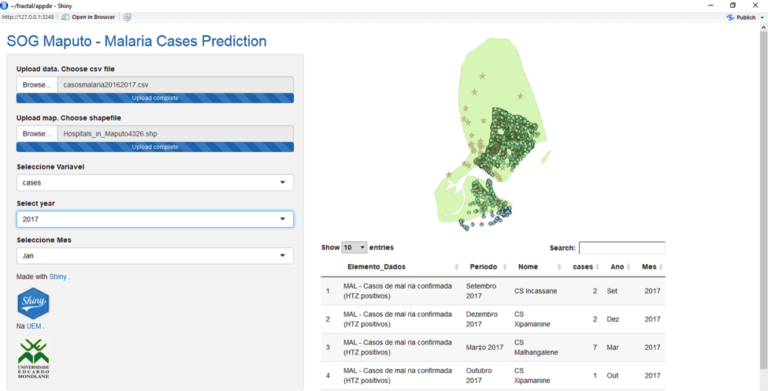
Task: Click Browse button for shapefile upload
Action: (x=37, y=134)
